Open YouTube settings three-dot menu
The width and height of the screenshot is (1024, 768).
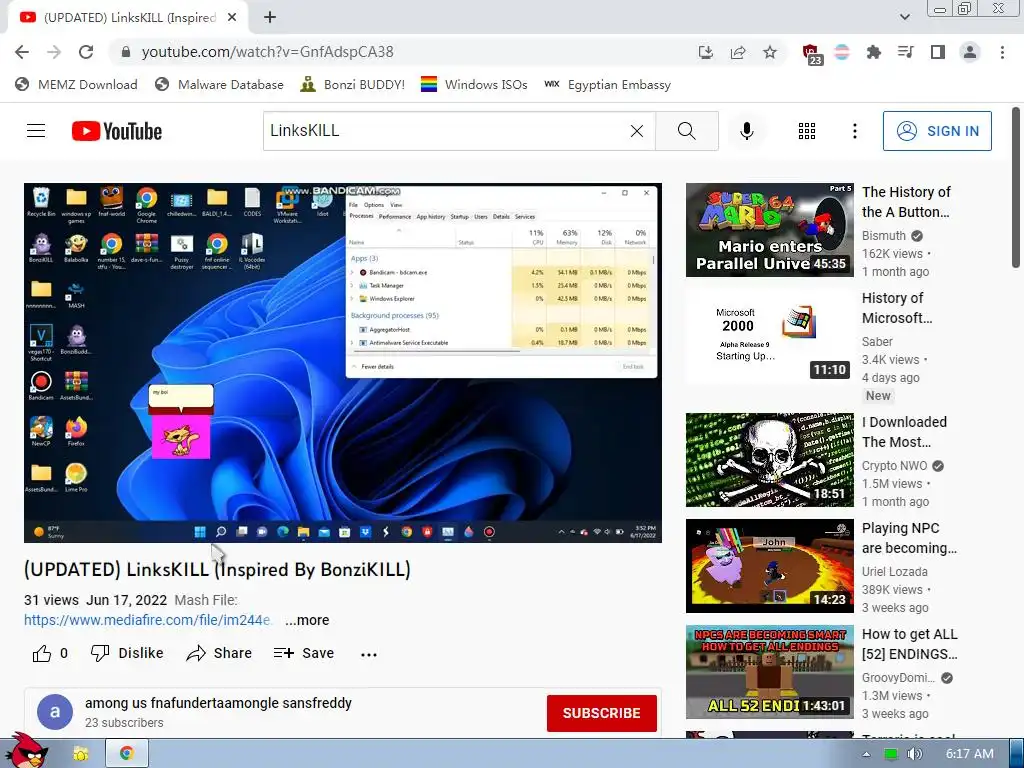(854, 131)
